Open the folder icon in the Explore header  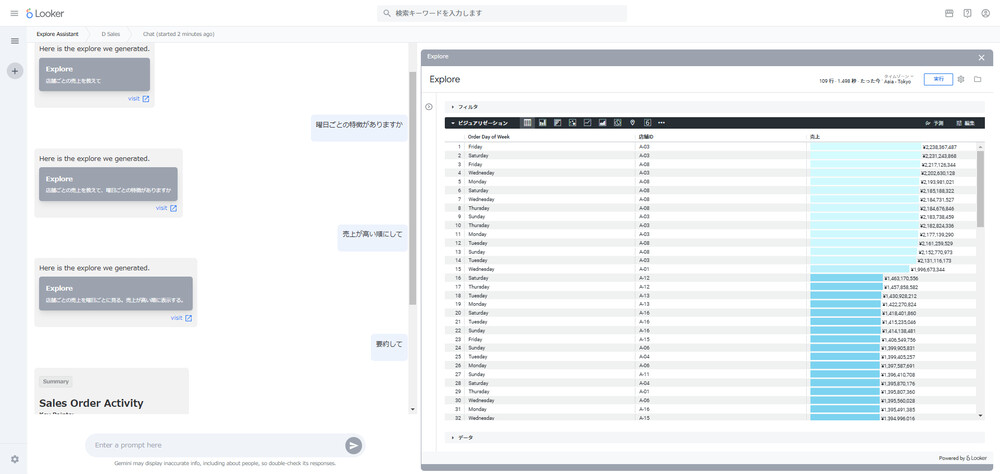click(977, 79)
